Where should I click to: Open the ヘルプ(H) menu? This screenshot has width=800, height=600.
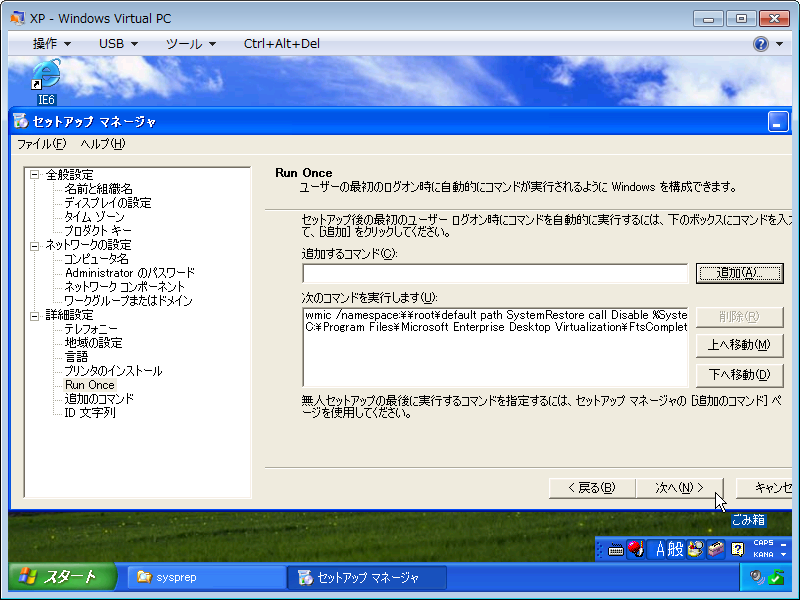pos(103,144)
